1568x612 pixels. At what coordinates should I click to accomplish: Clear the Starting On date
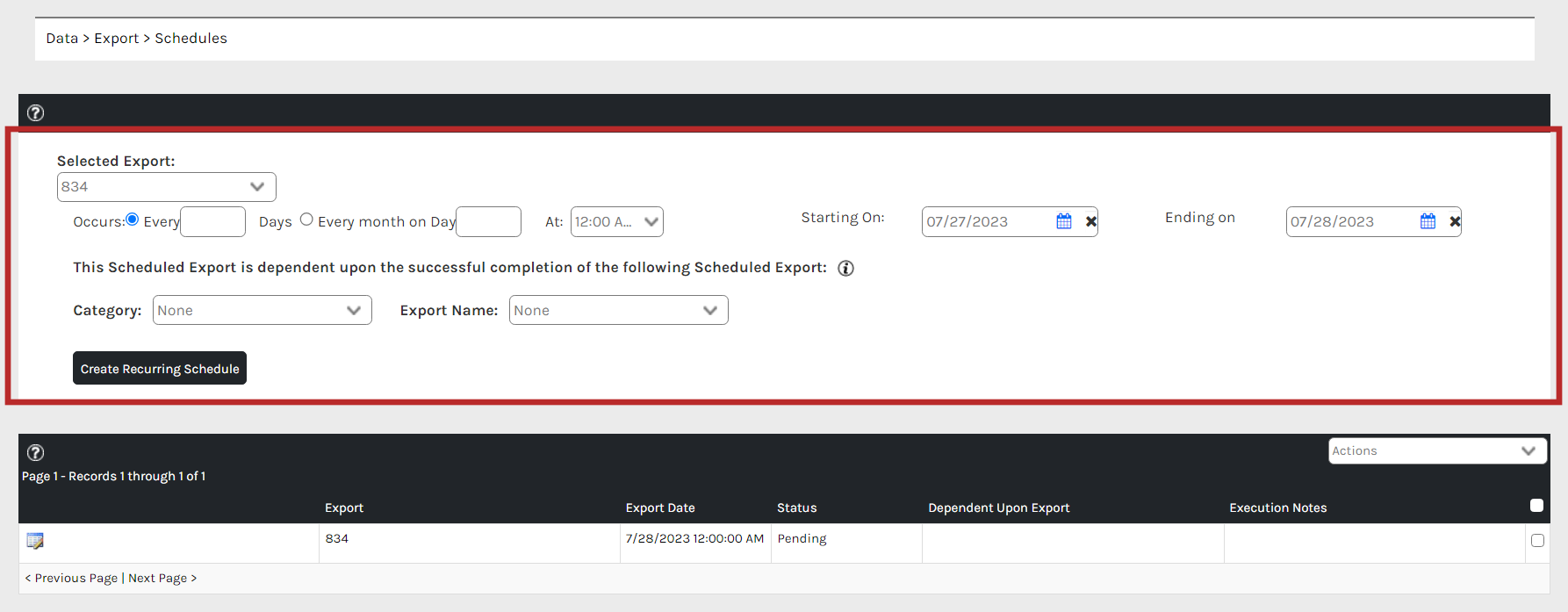[1090, 221]
